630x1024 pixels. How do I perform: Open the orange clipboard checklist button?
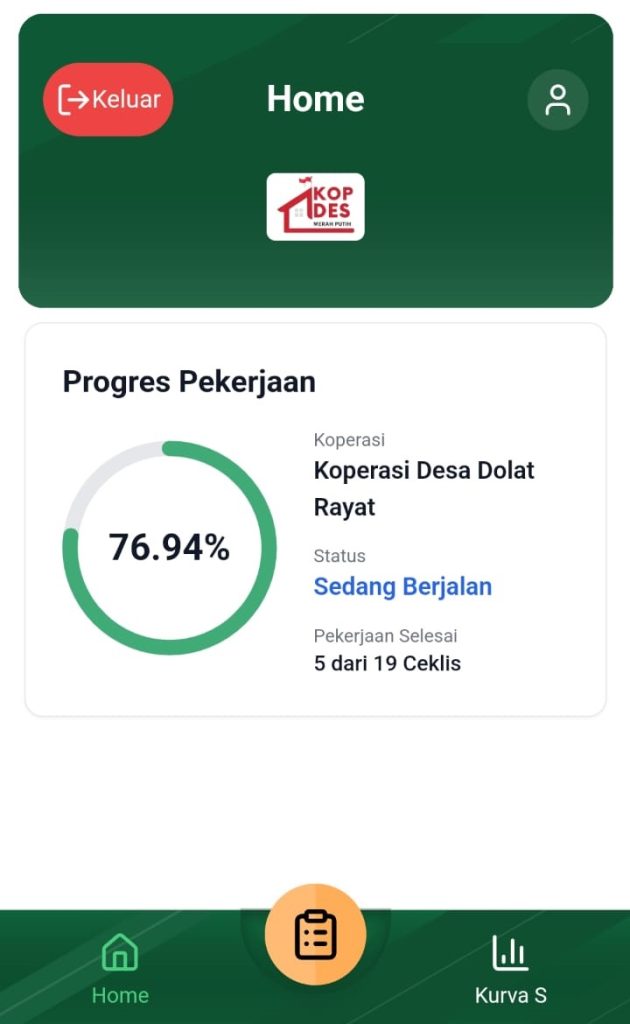coord(315,935)
